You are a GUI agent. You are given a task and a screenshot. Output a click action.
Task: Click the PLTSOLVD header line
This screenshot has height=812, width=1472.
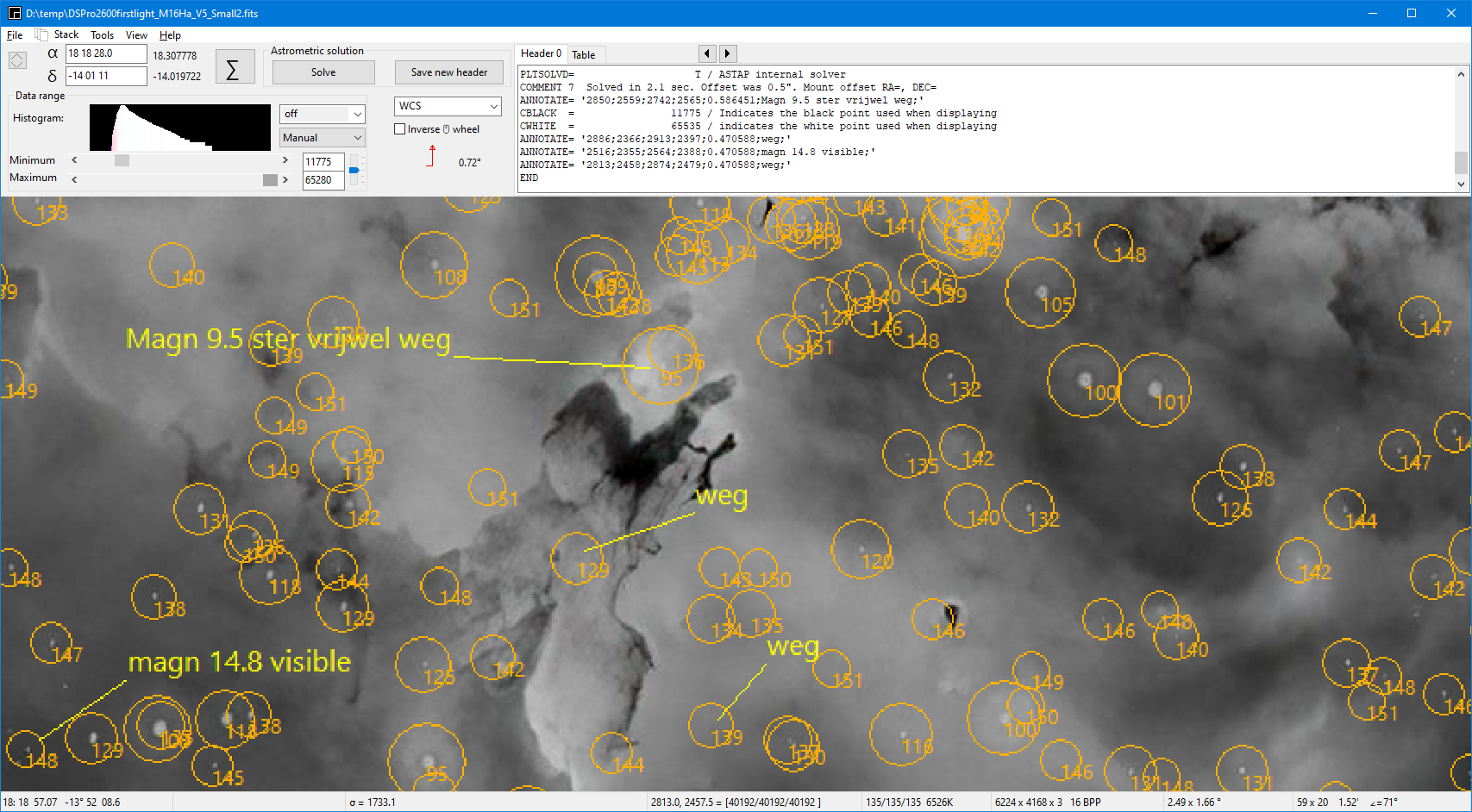(683, 74)
